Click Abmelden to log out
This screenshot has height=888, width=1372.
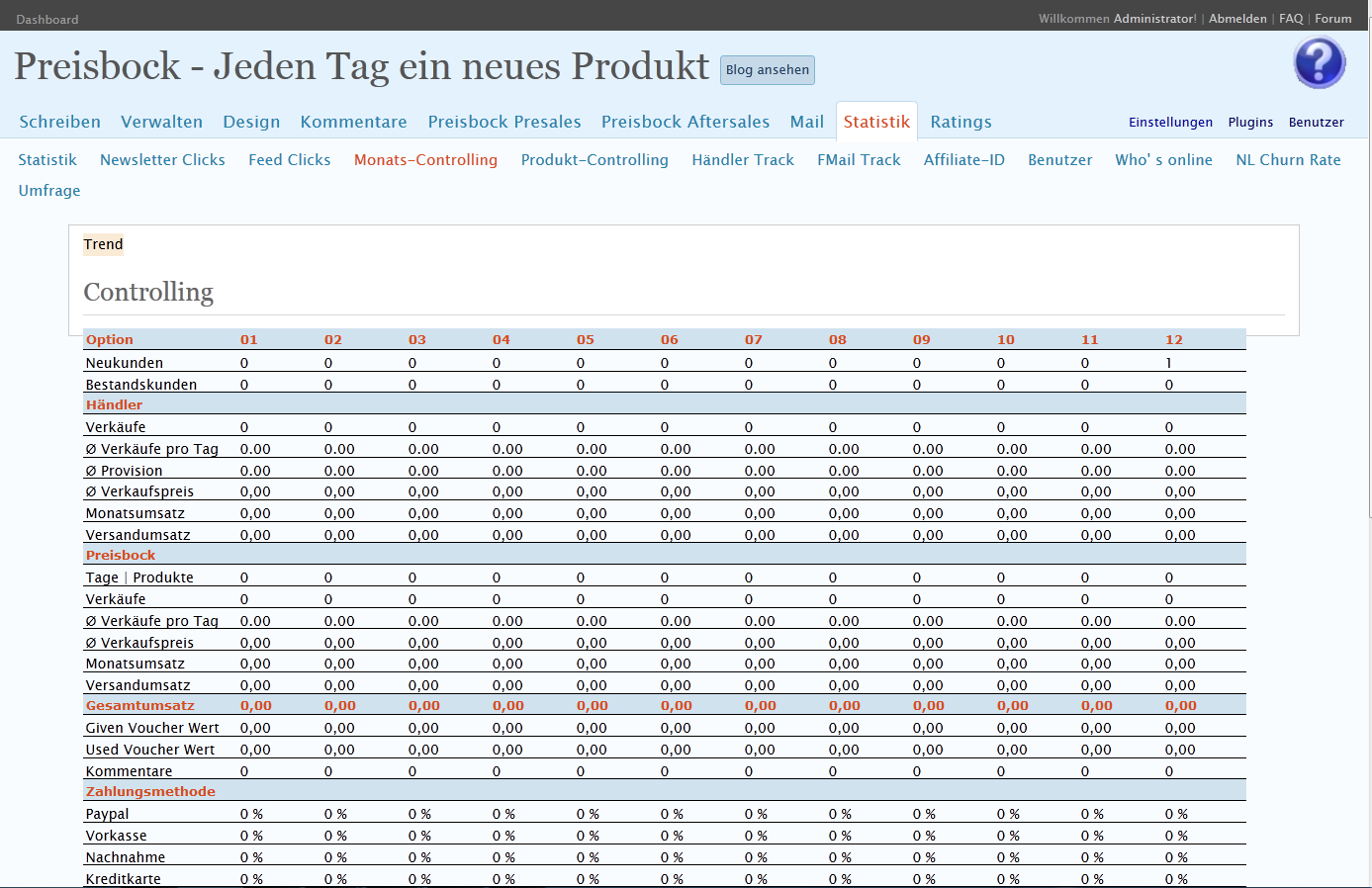tap(1236, 19)
